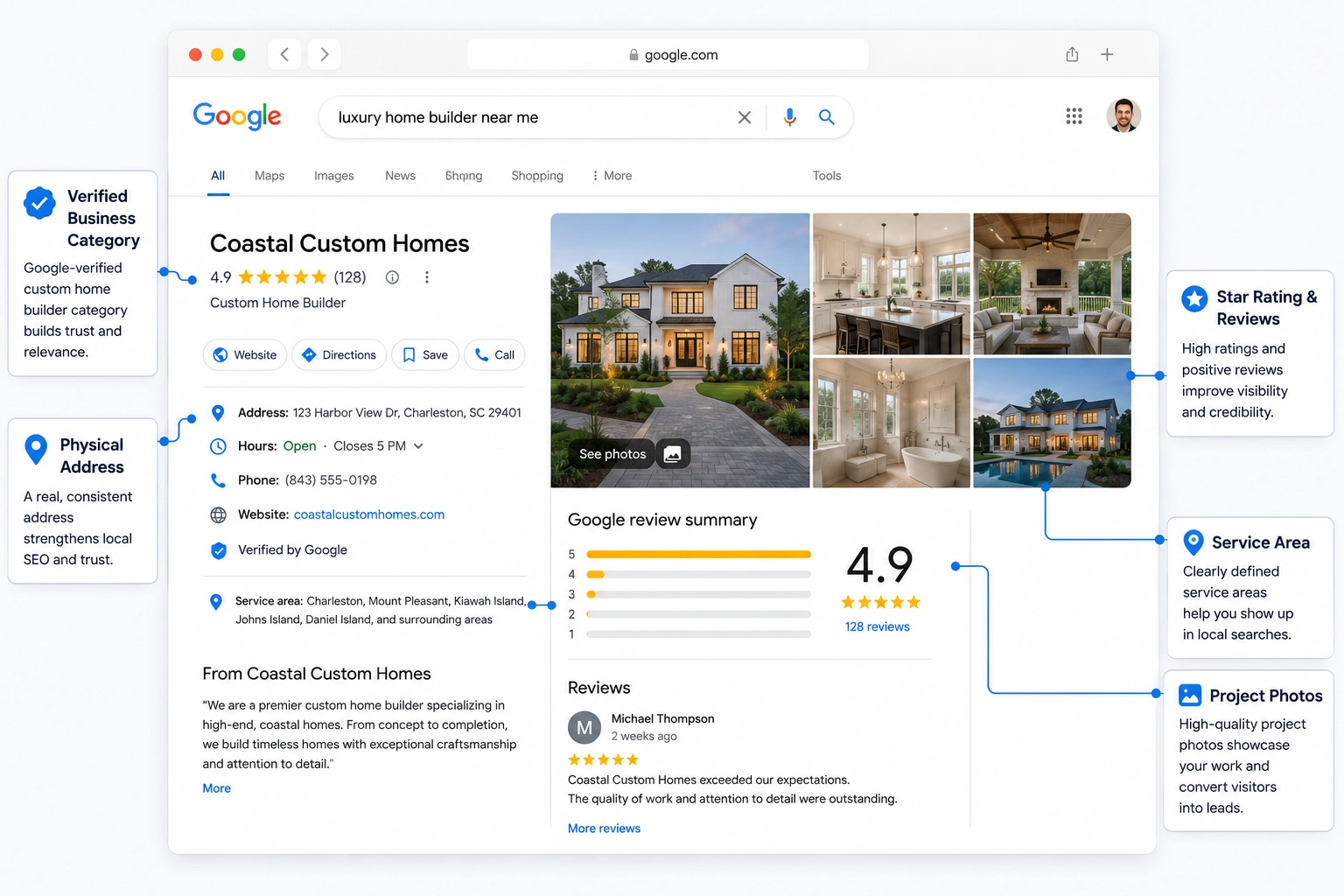1344x896 pixels.
Task: Click the reviewer avatar M
Action: tap(584, 728)
